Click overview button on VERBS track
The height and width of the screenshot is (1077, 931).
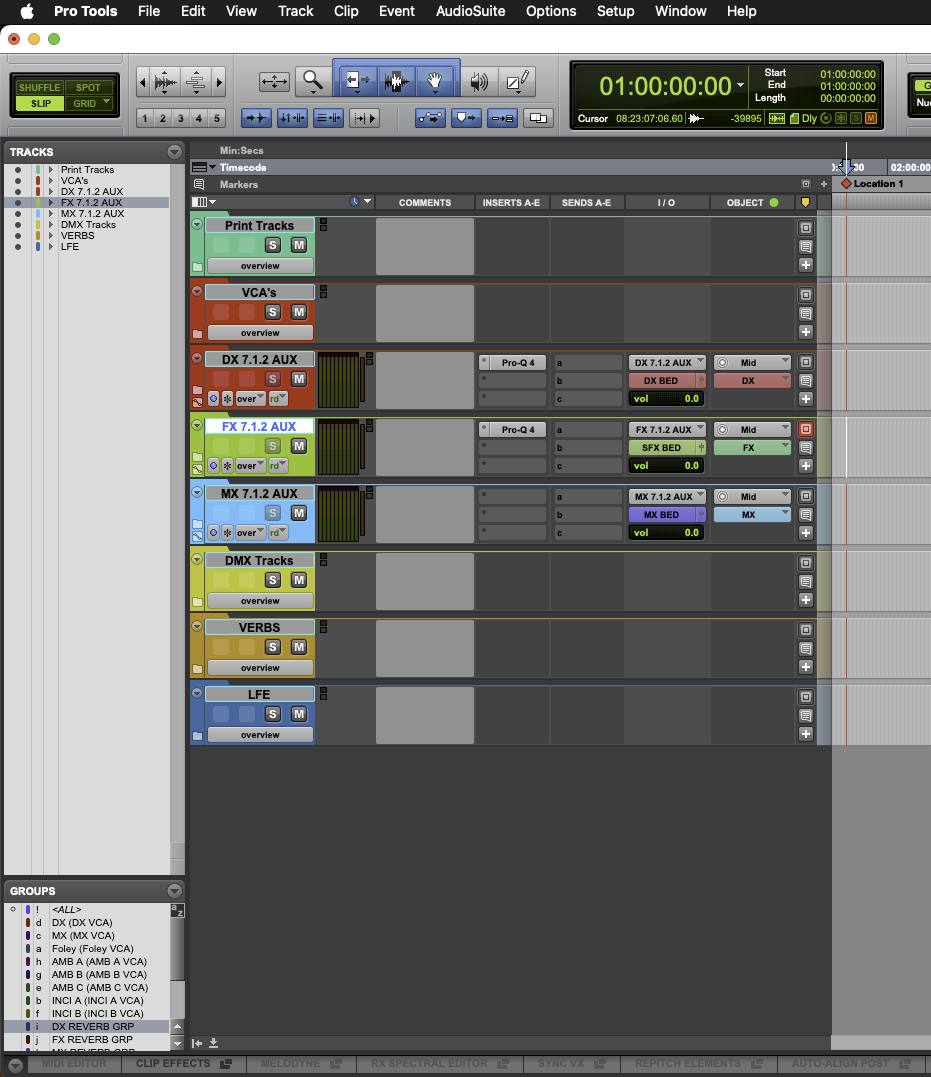[x=260, y=668]
